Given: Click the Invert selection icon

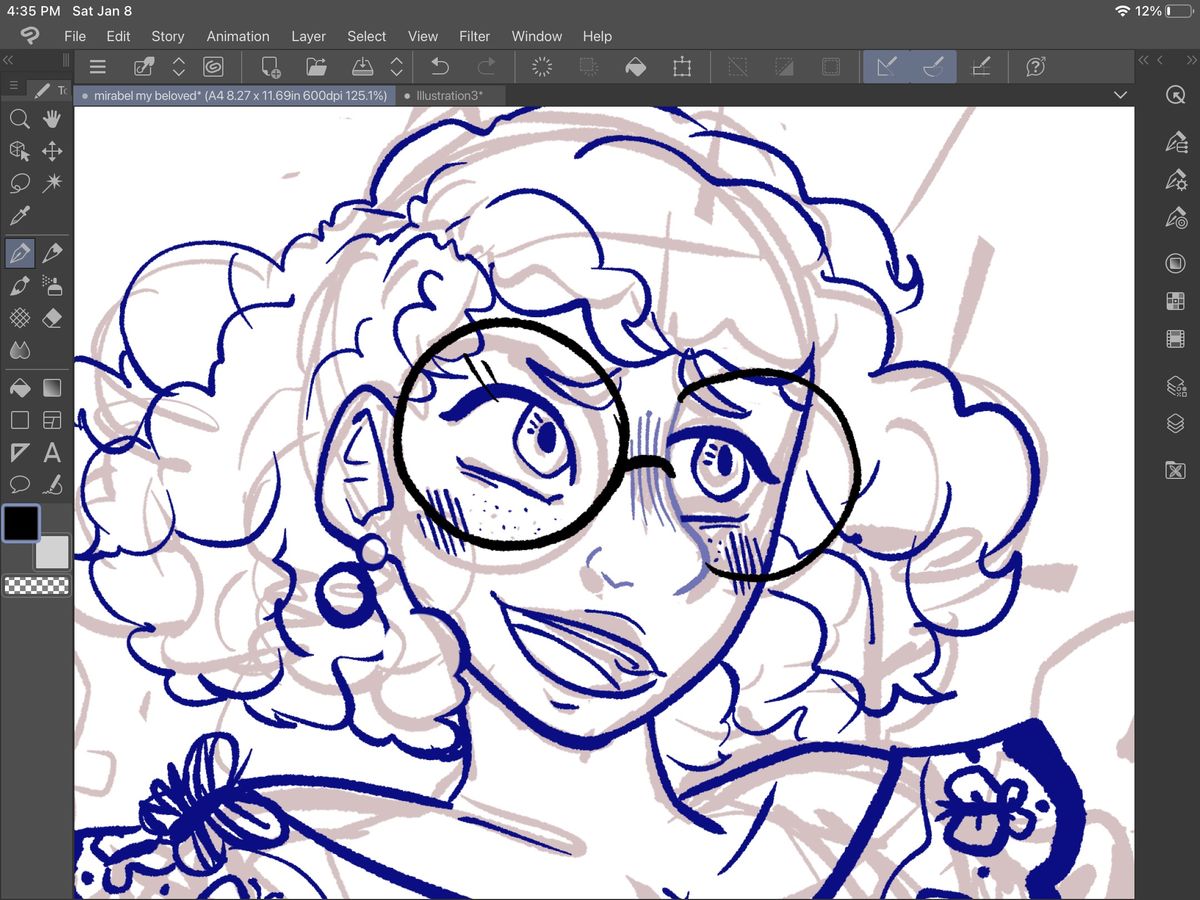Looking at the screenshot, I should [x=784, y=67].
